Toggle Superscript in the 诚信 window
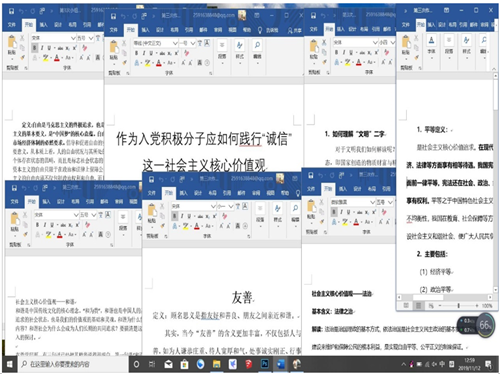This screenshot has height=374, width=500. pos(177,53)
